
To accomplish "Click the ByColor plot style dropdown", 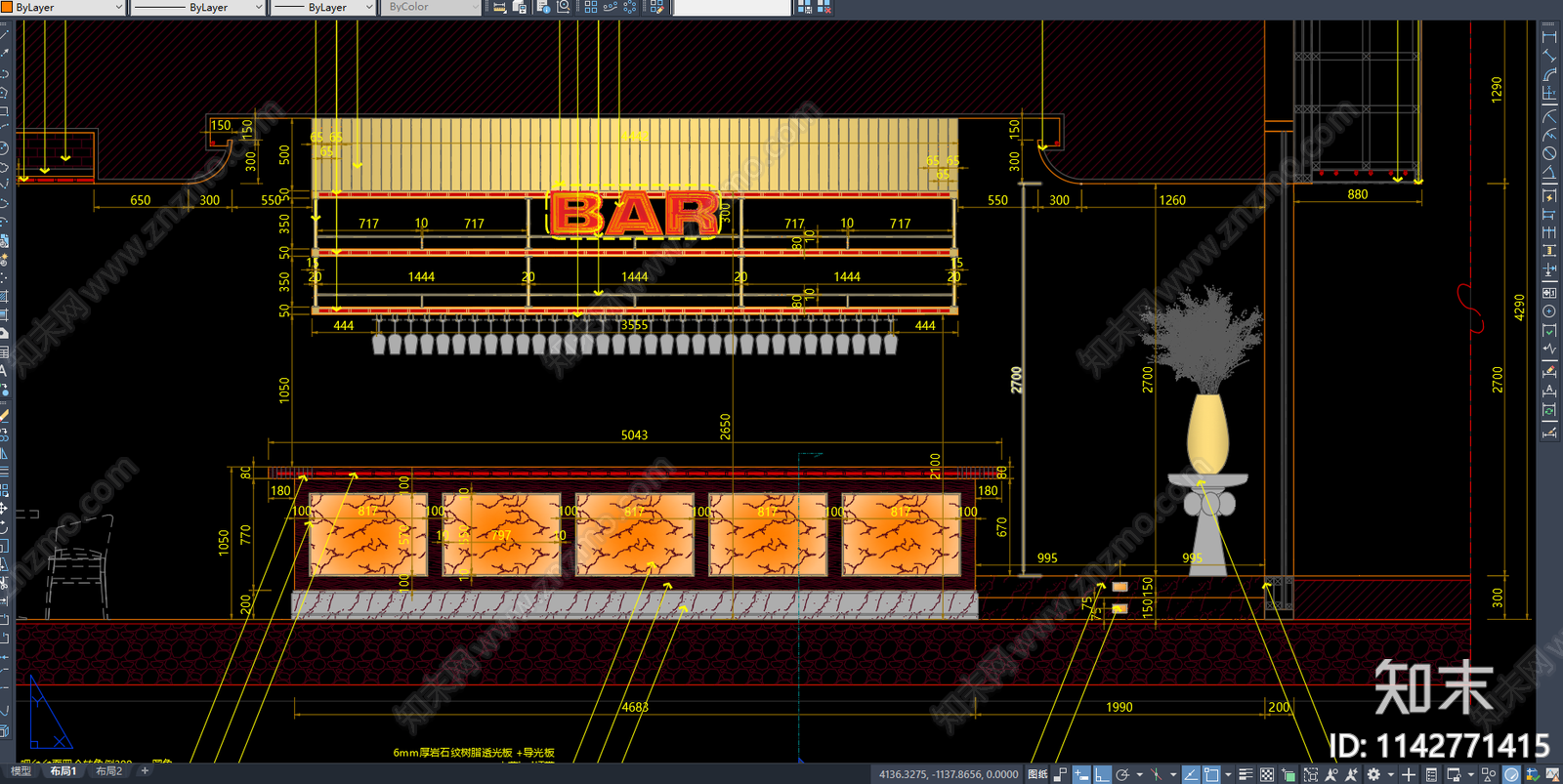I will [431, 7].
